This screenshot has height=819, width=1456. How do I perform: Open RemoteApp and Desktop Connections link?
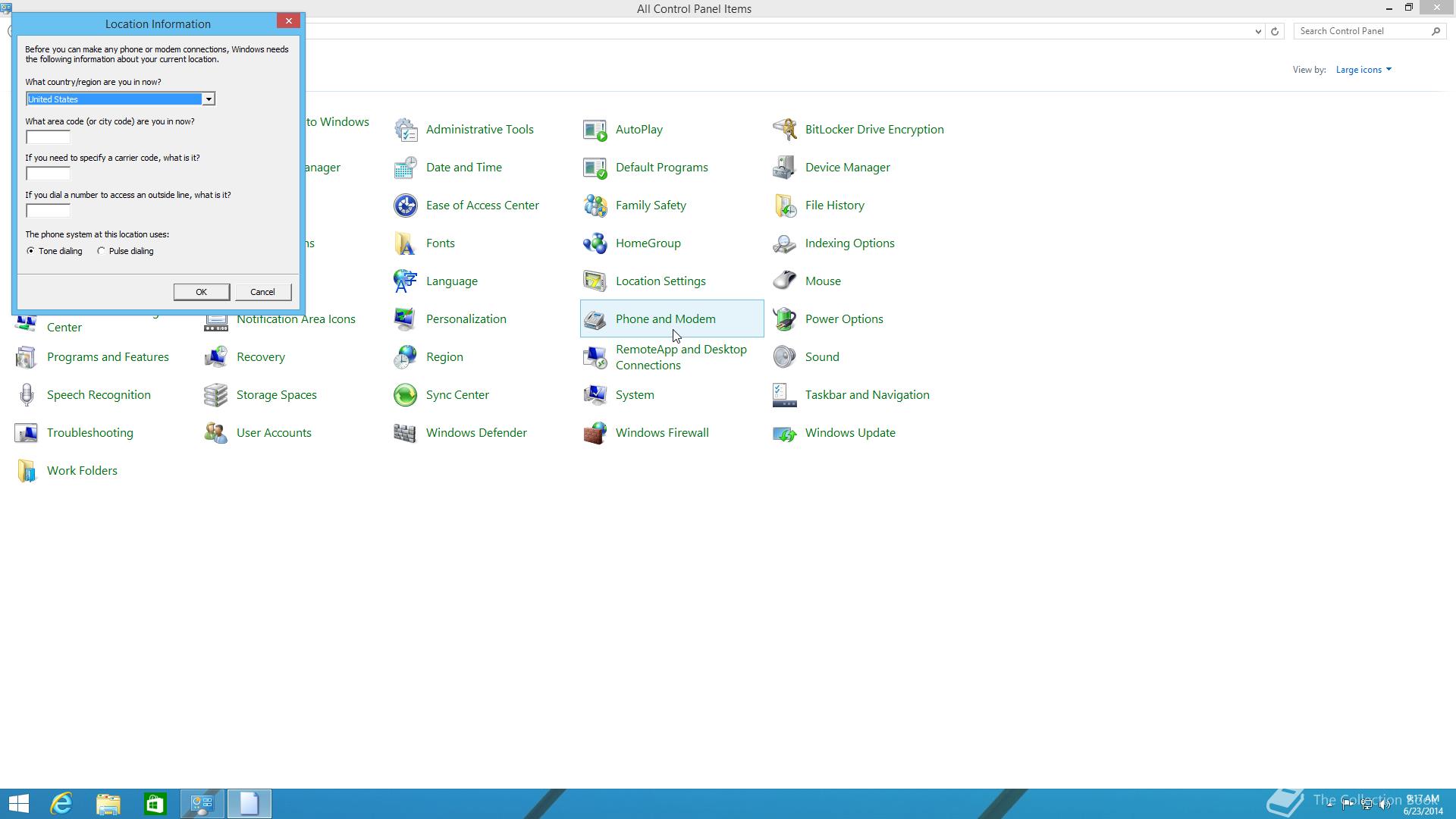[x=681, y=357]
